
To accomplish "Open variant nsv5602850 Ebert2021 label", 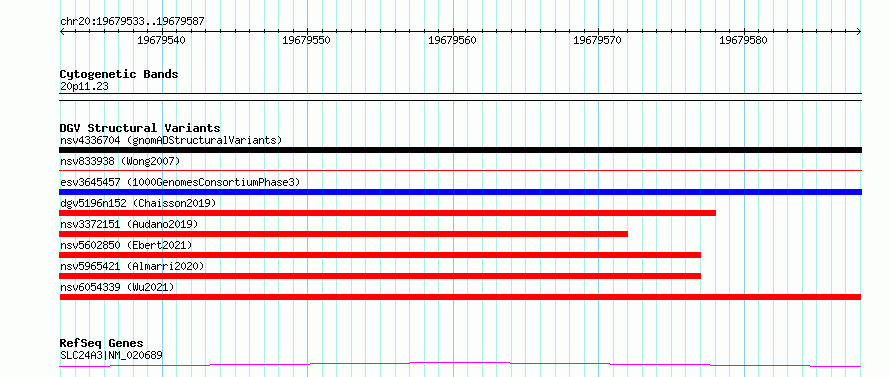I will pyautogui.click(x=126, y=245).
